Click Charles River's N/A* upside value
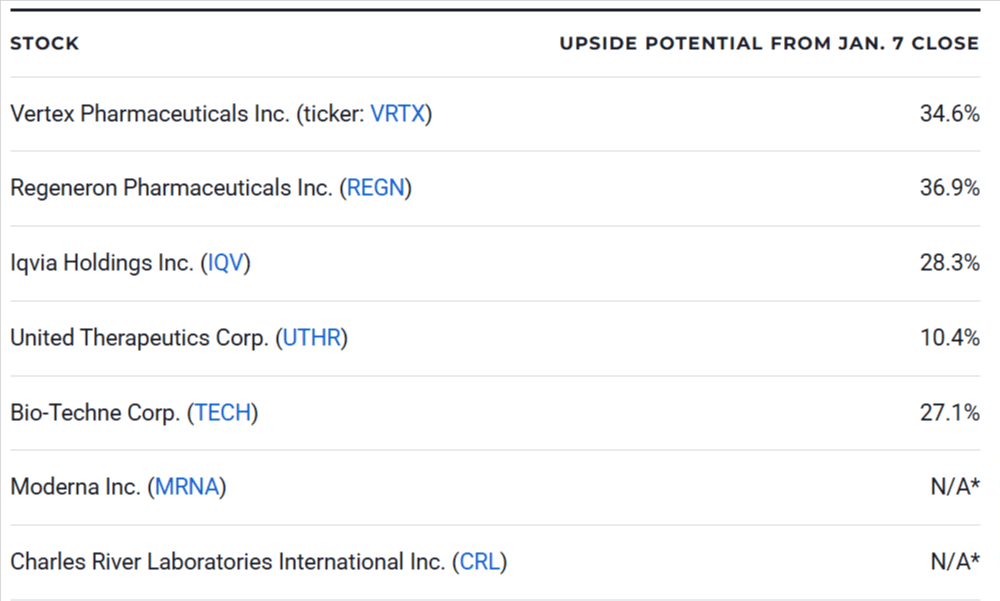This screenshot has height=601, width=1000. tap(954, 562)
